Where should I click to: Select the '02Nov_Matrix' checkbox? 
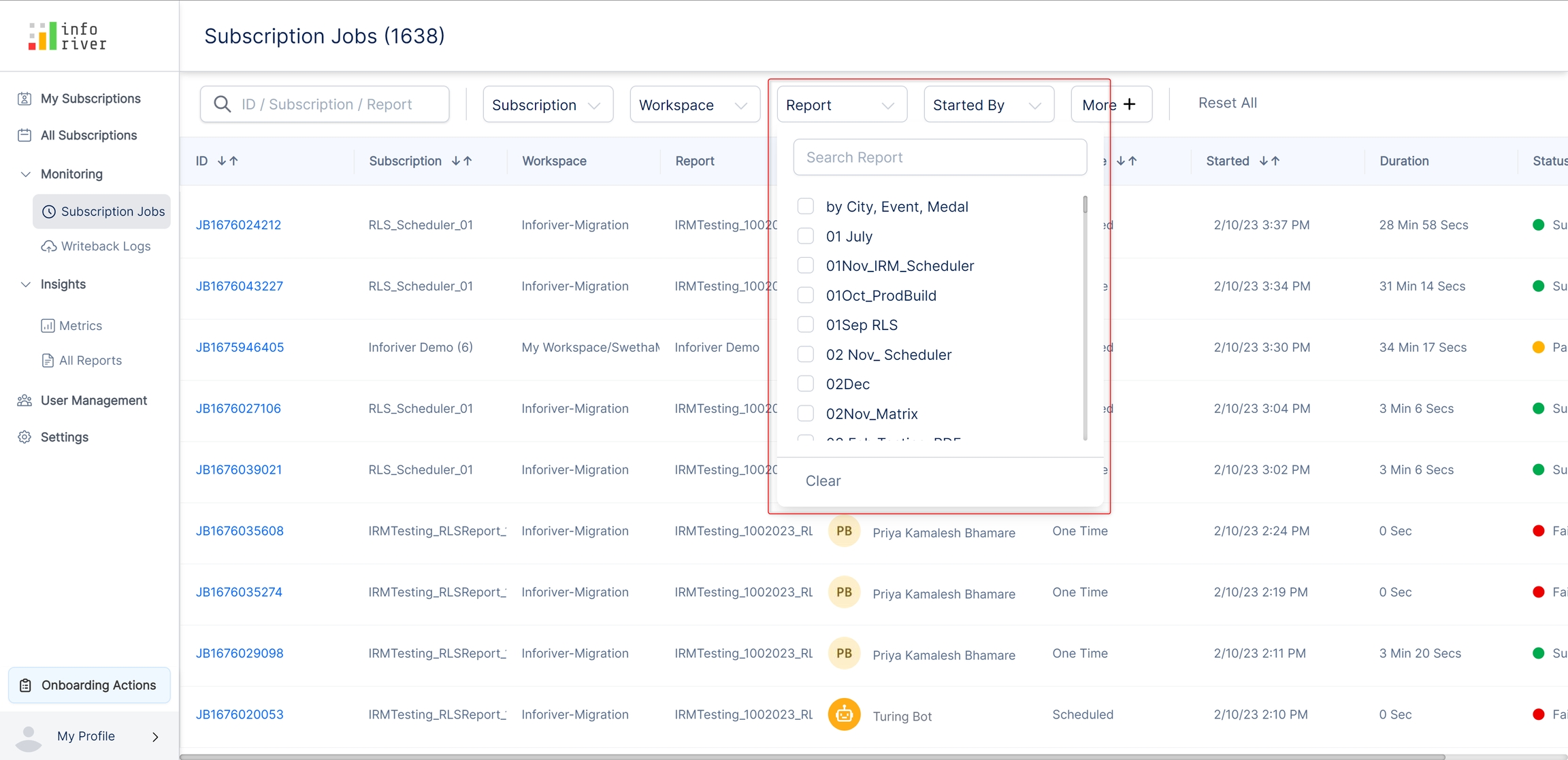(805, 414)
